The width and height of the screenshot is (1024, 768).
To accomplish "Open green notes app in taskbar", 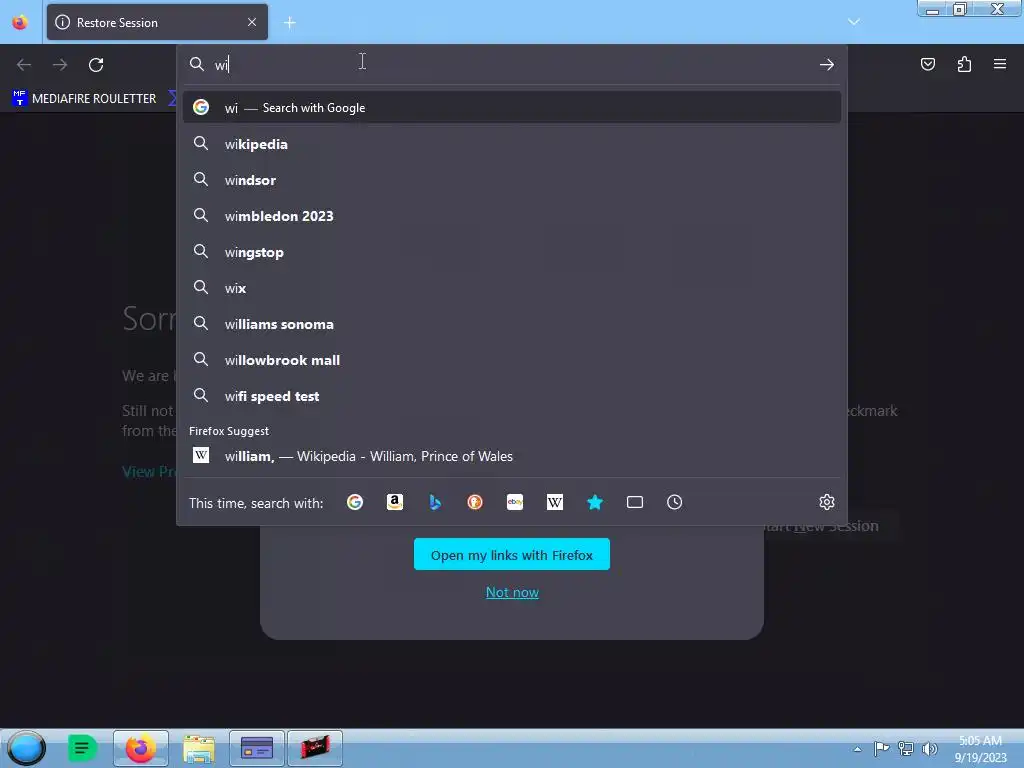I will (82, 748).
